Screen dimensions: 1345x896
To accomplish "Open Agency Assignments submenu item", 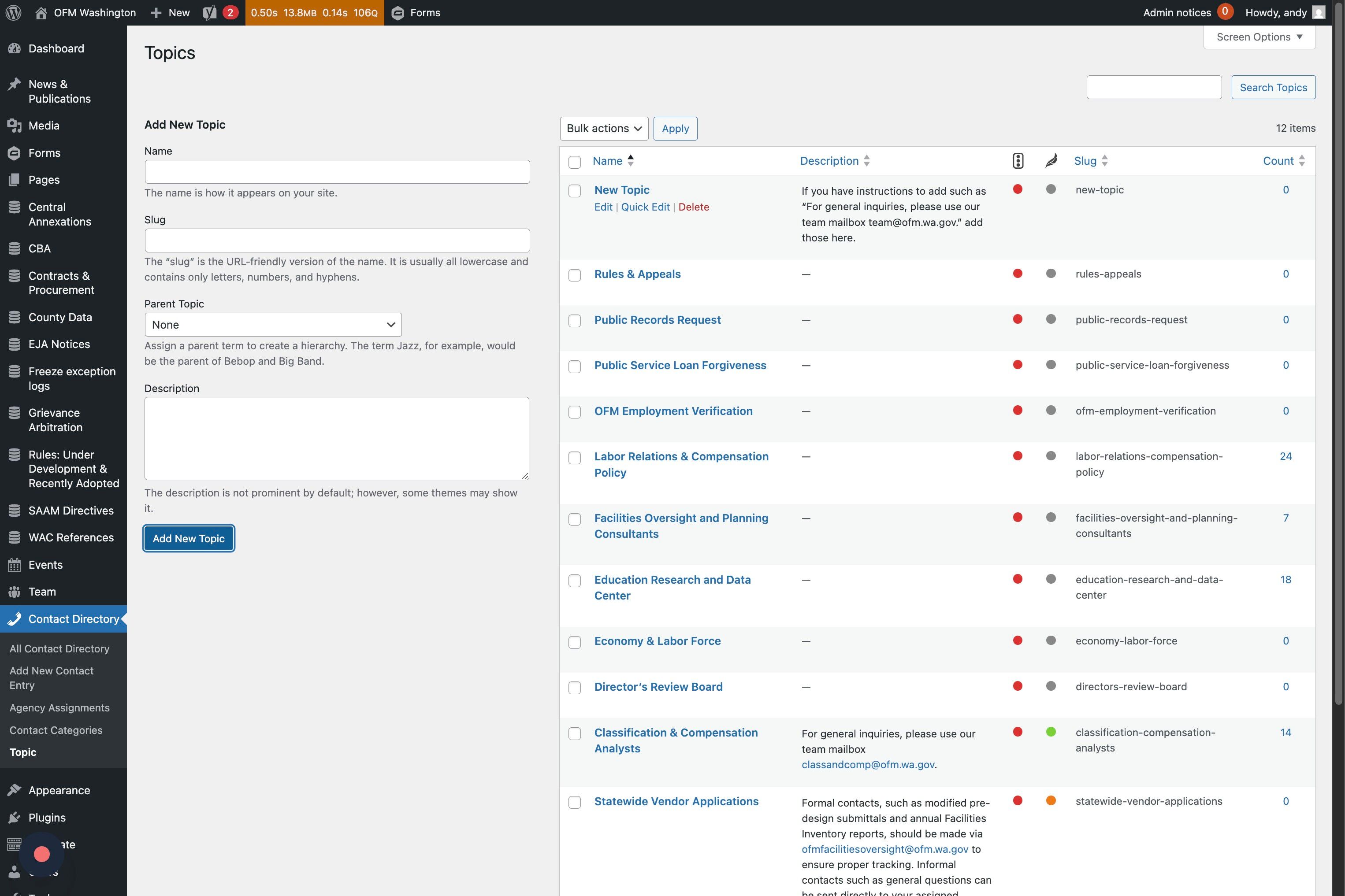I will pyautogui.click(x=59, y=707).
